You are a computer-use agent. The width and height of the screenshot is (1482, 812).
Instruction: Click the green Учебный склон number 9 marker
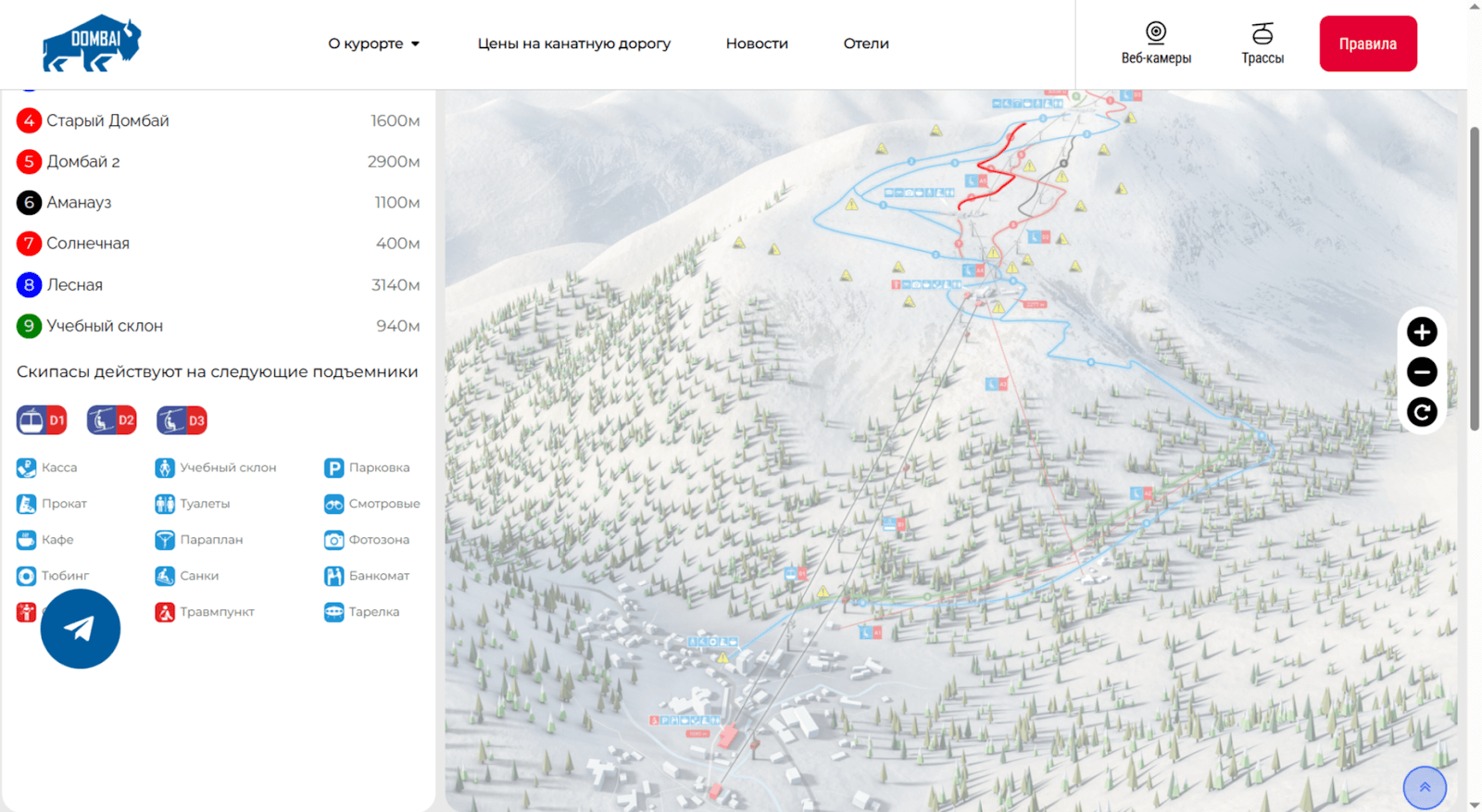point(29,326)
